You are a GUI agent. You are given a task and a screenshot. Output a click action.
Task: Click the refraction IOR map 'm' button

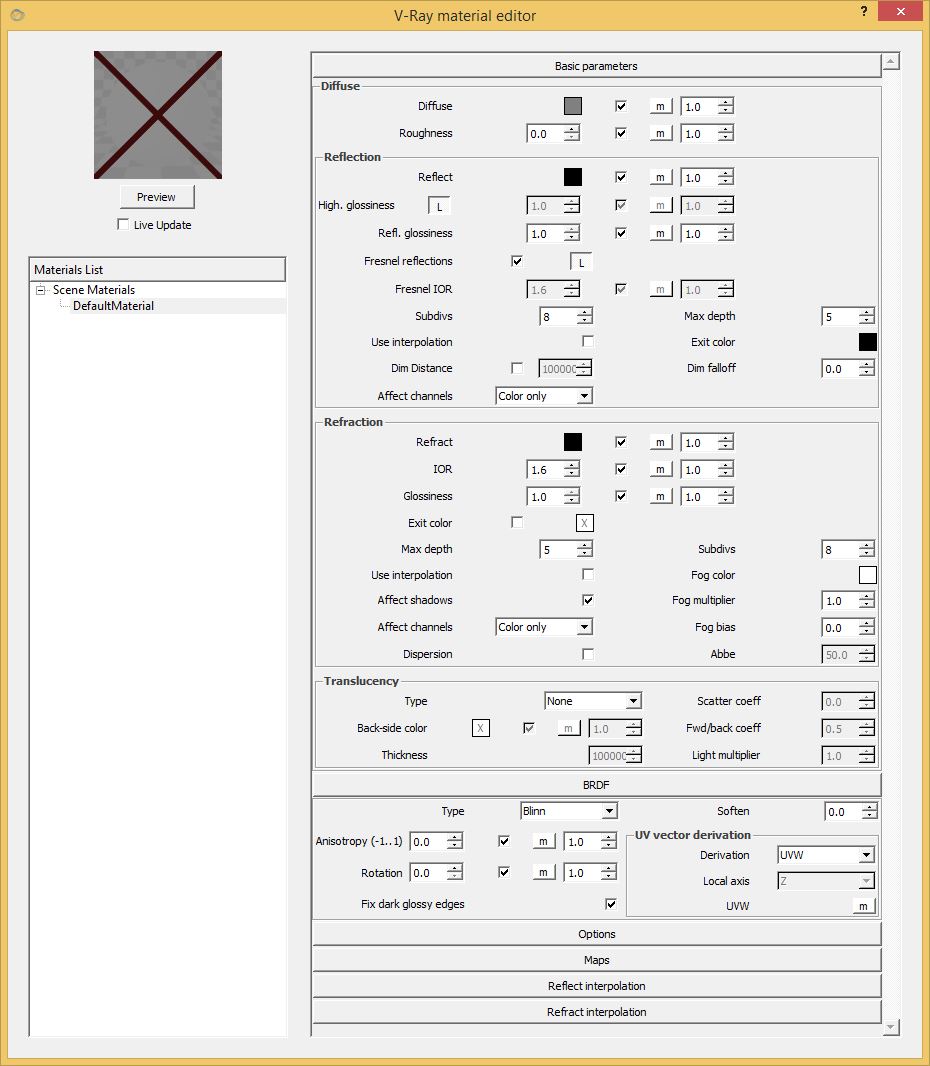(660, 469)
